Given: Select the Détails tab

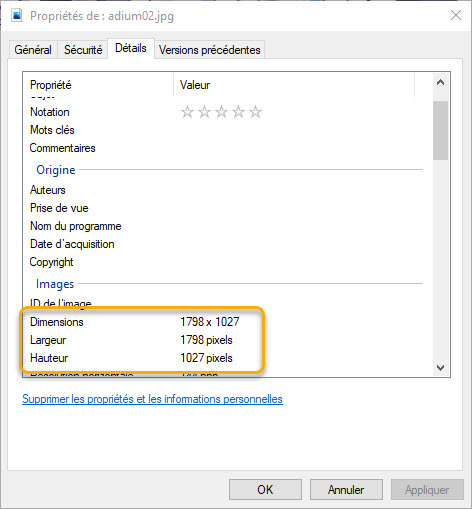Looking at the screenshot, I should [131, 48].
